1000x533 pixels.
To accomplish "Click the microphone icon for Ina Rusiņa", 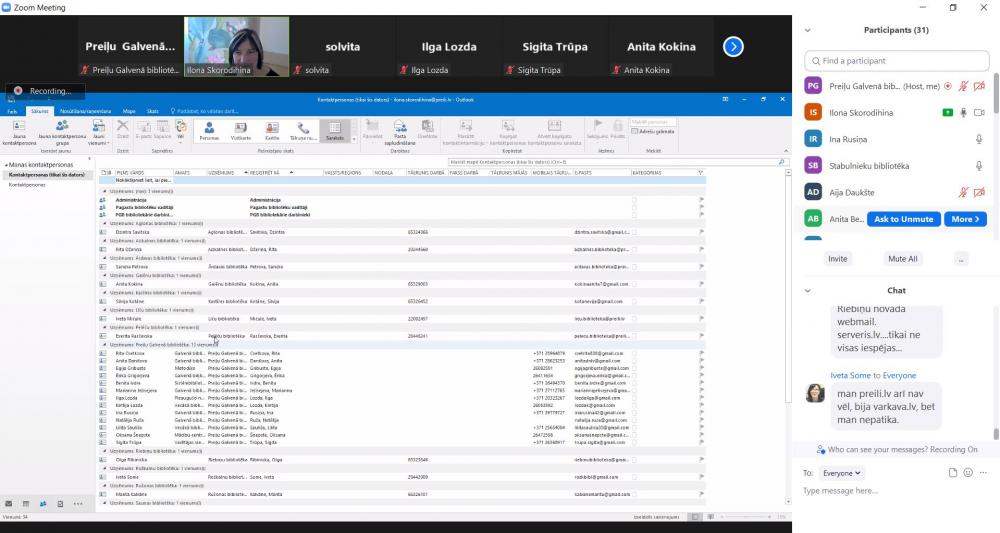I will click(979, 139).
